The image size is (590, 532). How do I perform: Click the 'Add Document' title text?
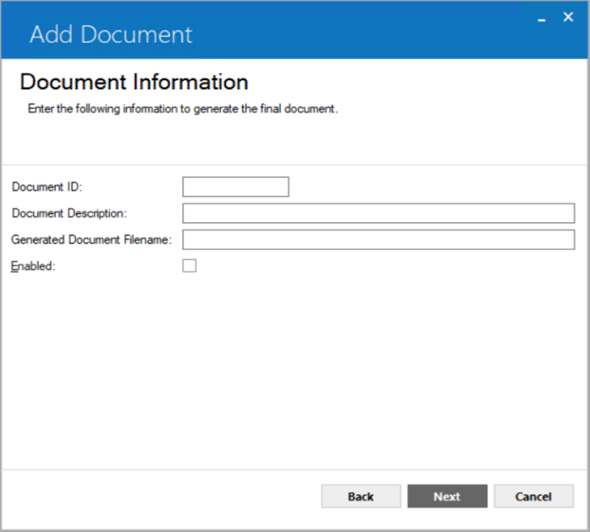tap(111, 34)
